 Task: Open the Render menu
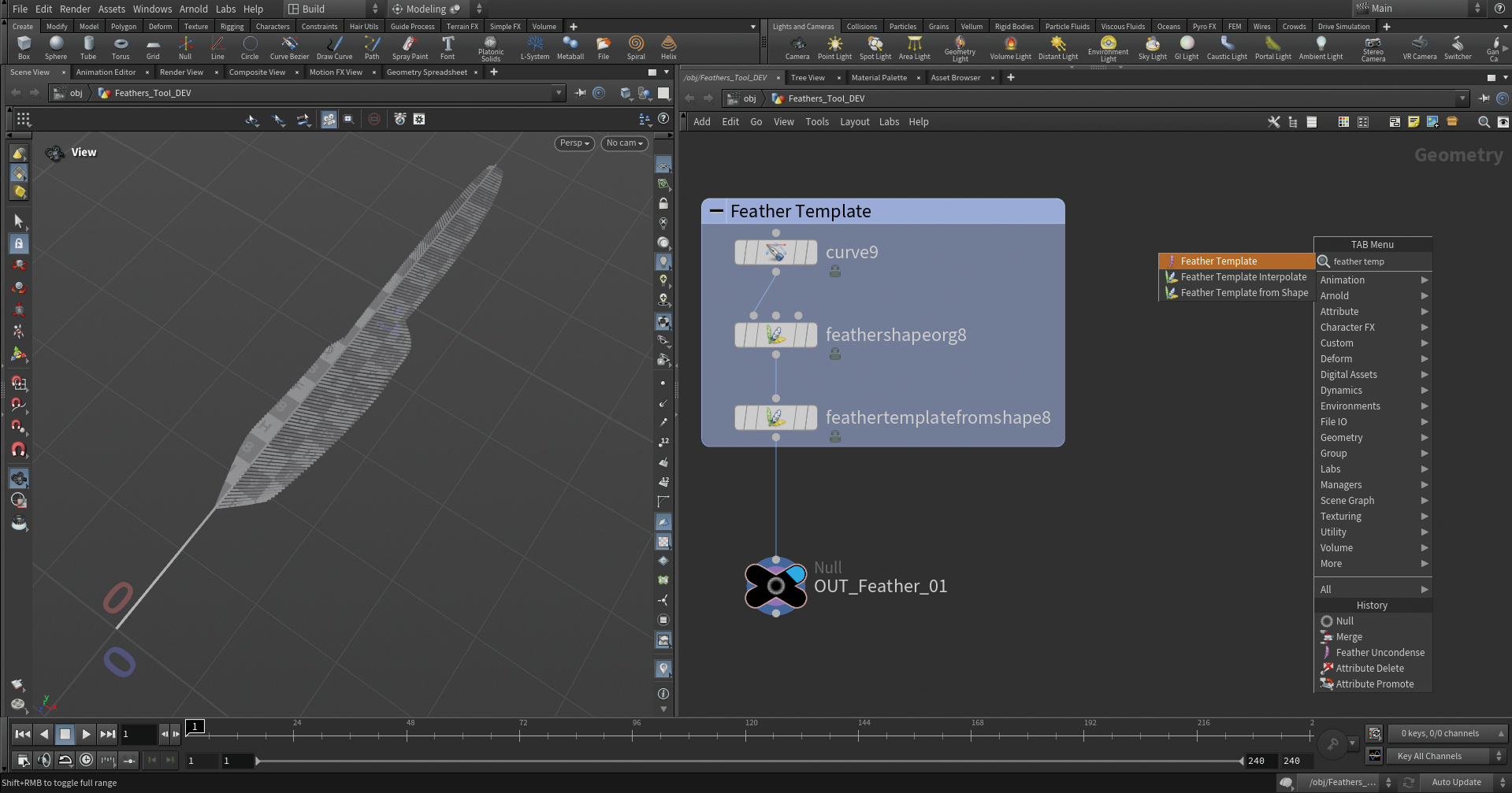(x=75, y=9)
